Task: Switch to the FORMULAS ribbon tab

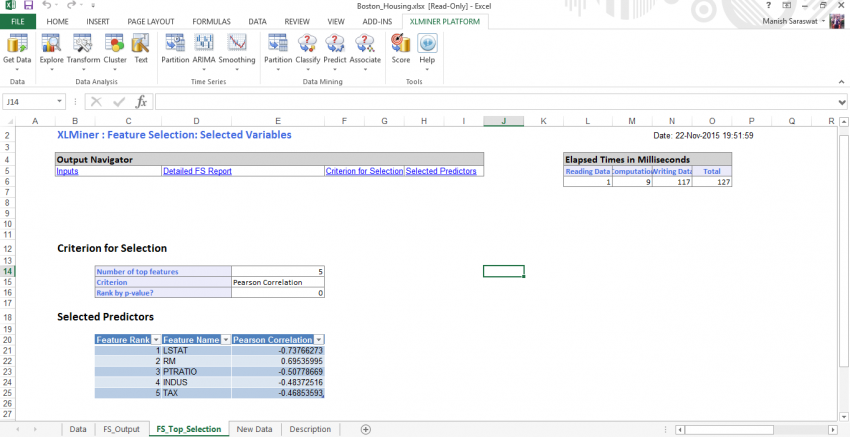Action: pos(211,20)
